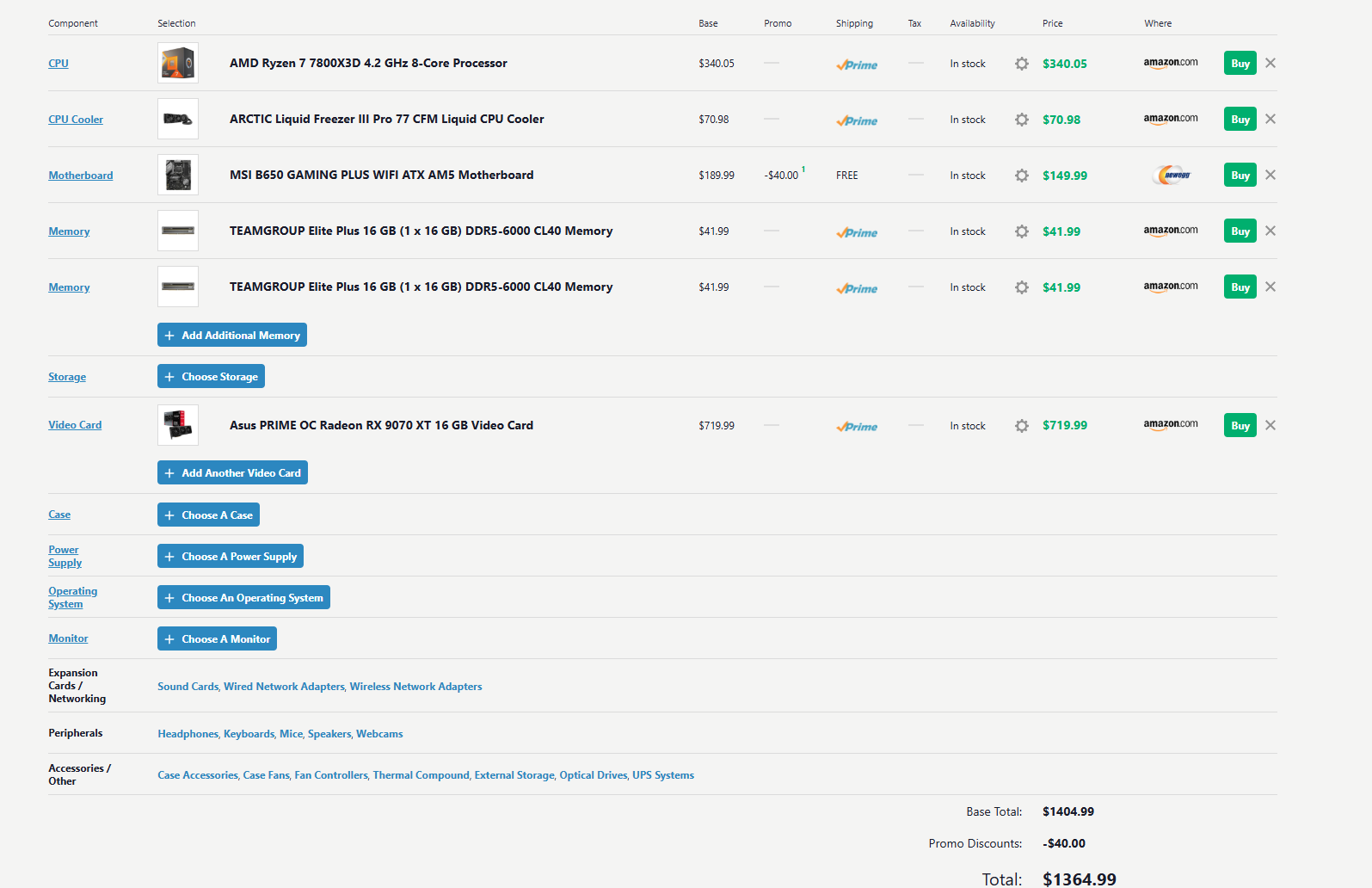Open the Case component link
1372x888 pixels.
pyautogui.click(x=59, y=515)
